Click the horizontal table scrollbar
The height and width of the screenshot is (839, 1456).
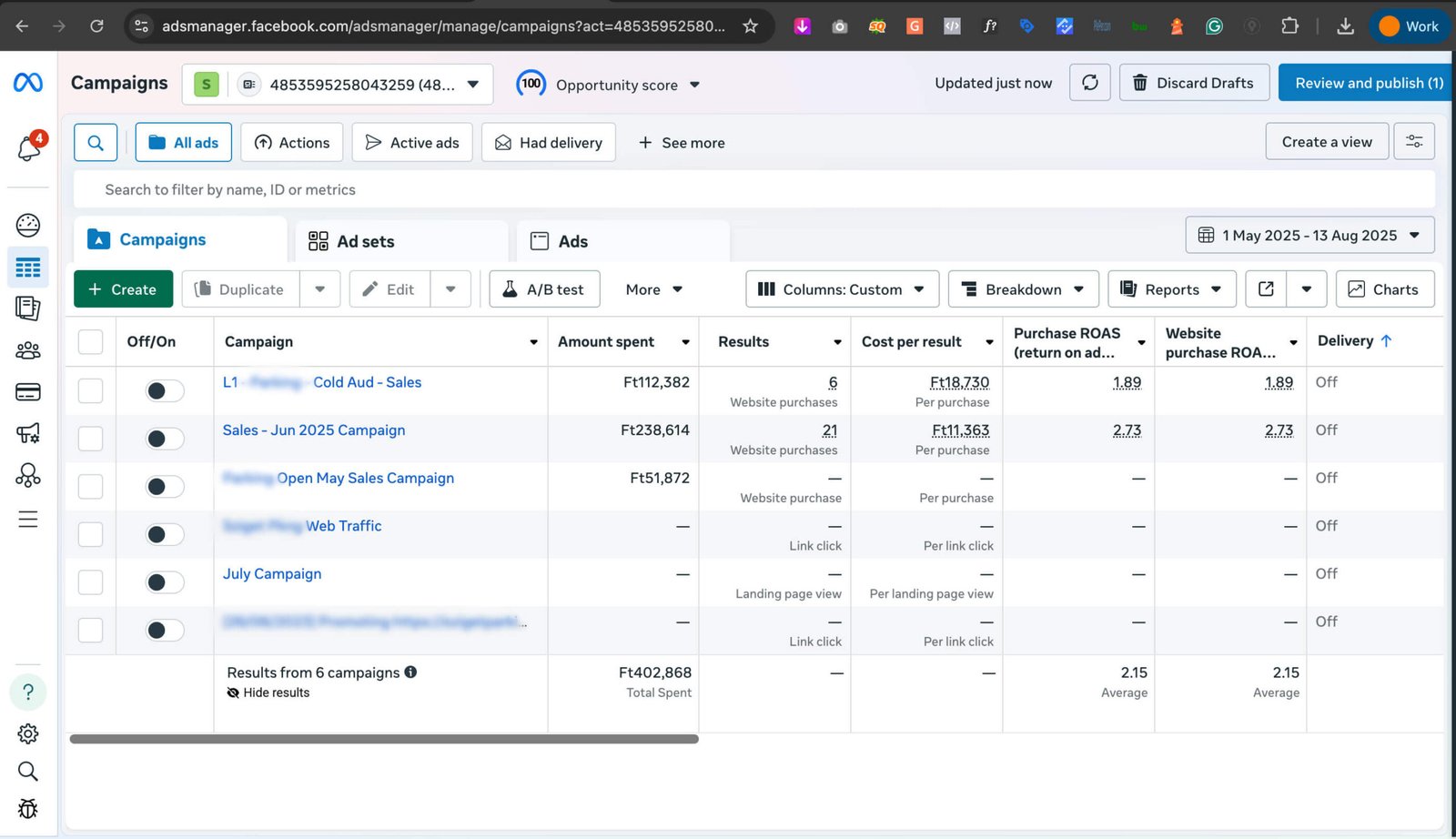point(384,739)
